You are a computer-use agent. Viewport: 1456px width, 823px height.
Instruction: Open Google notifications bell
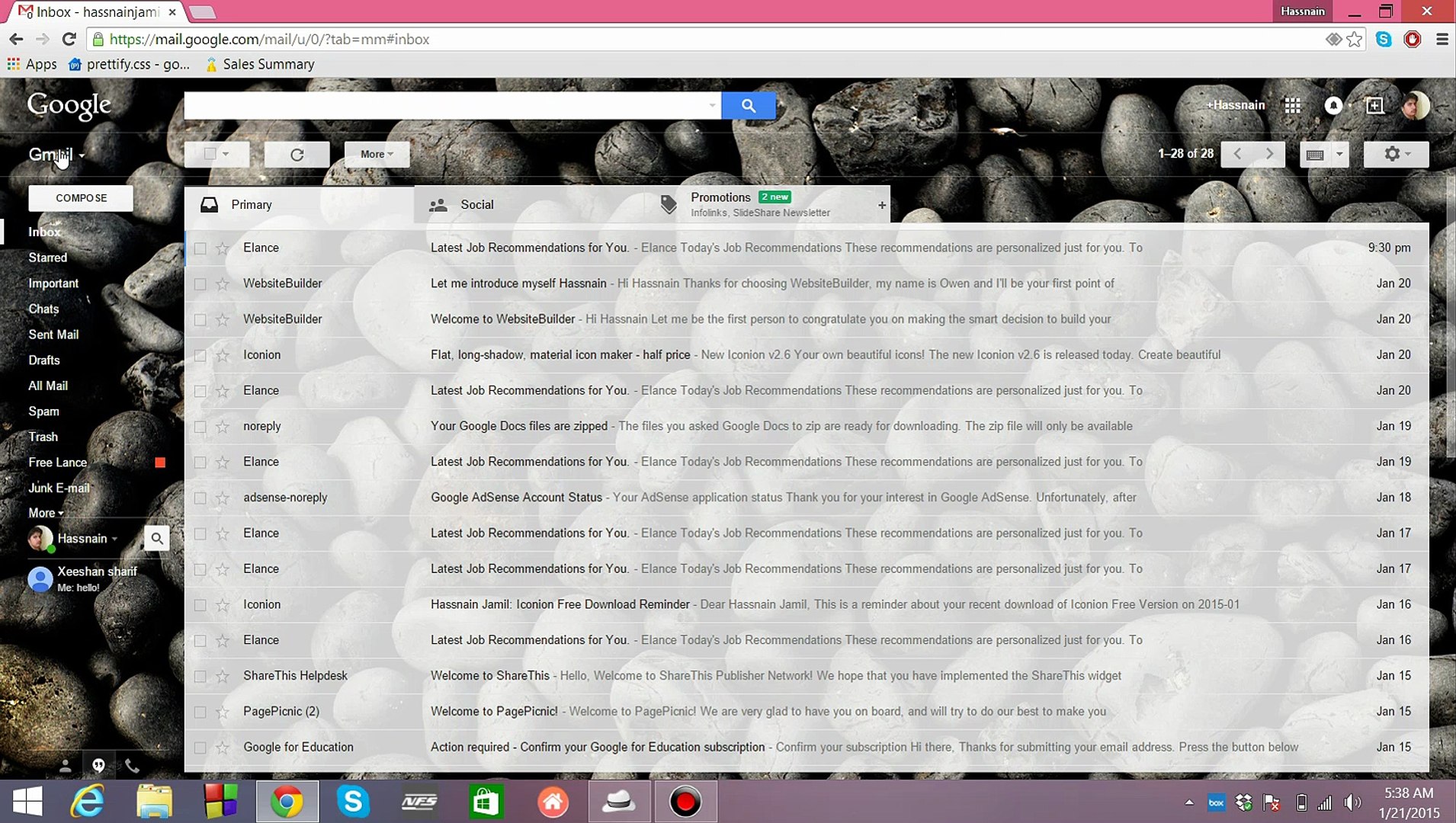pos(1333,105)
